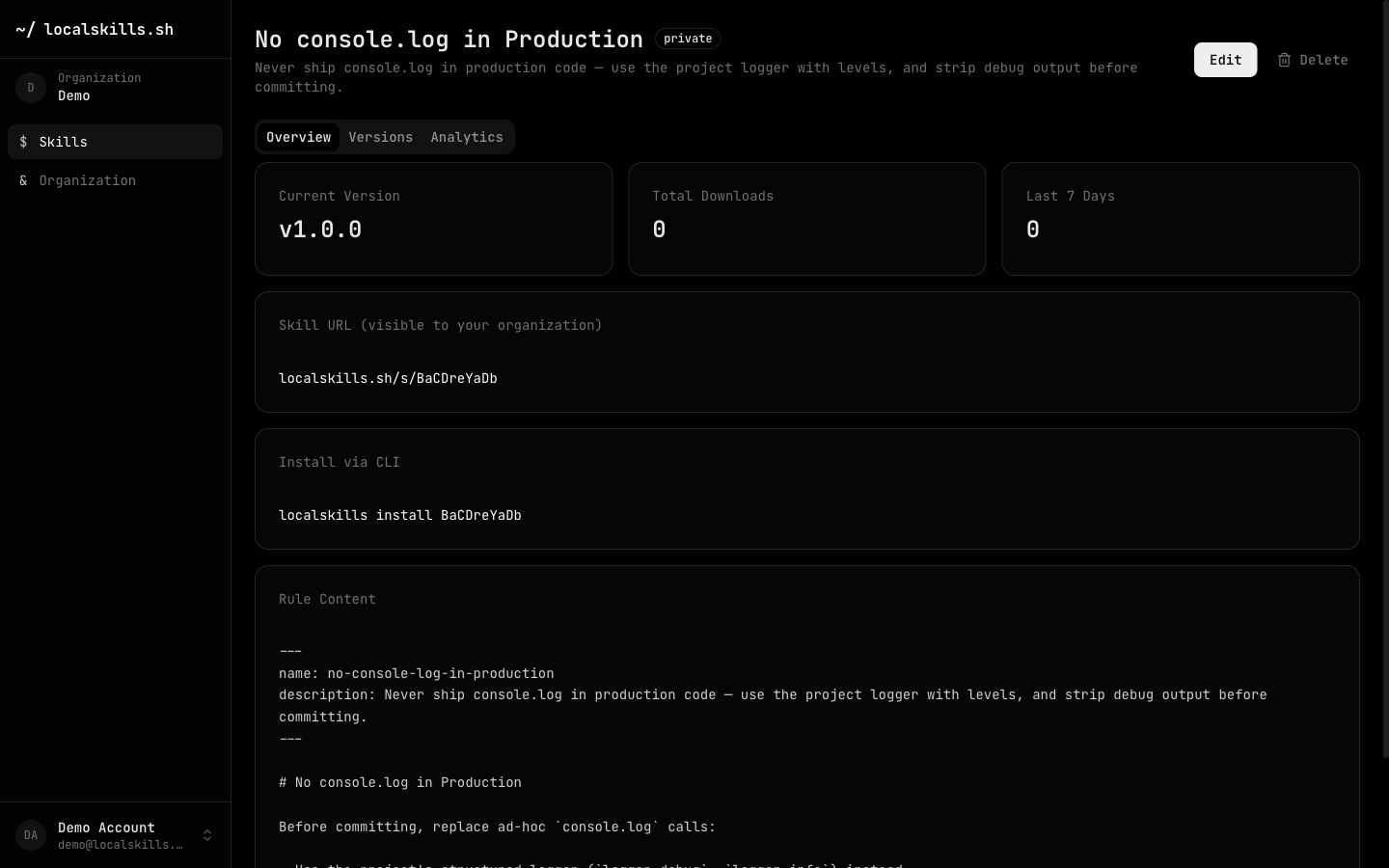Click the private badge

coord(688,39)
